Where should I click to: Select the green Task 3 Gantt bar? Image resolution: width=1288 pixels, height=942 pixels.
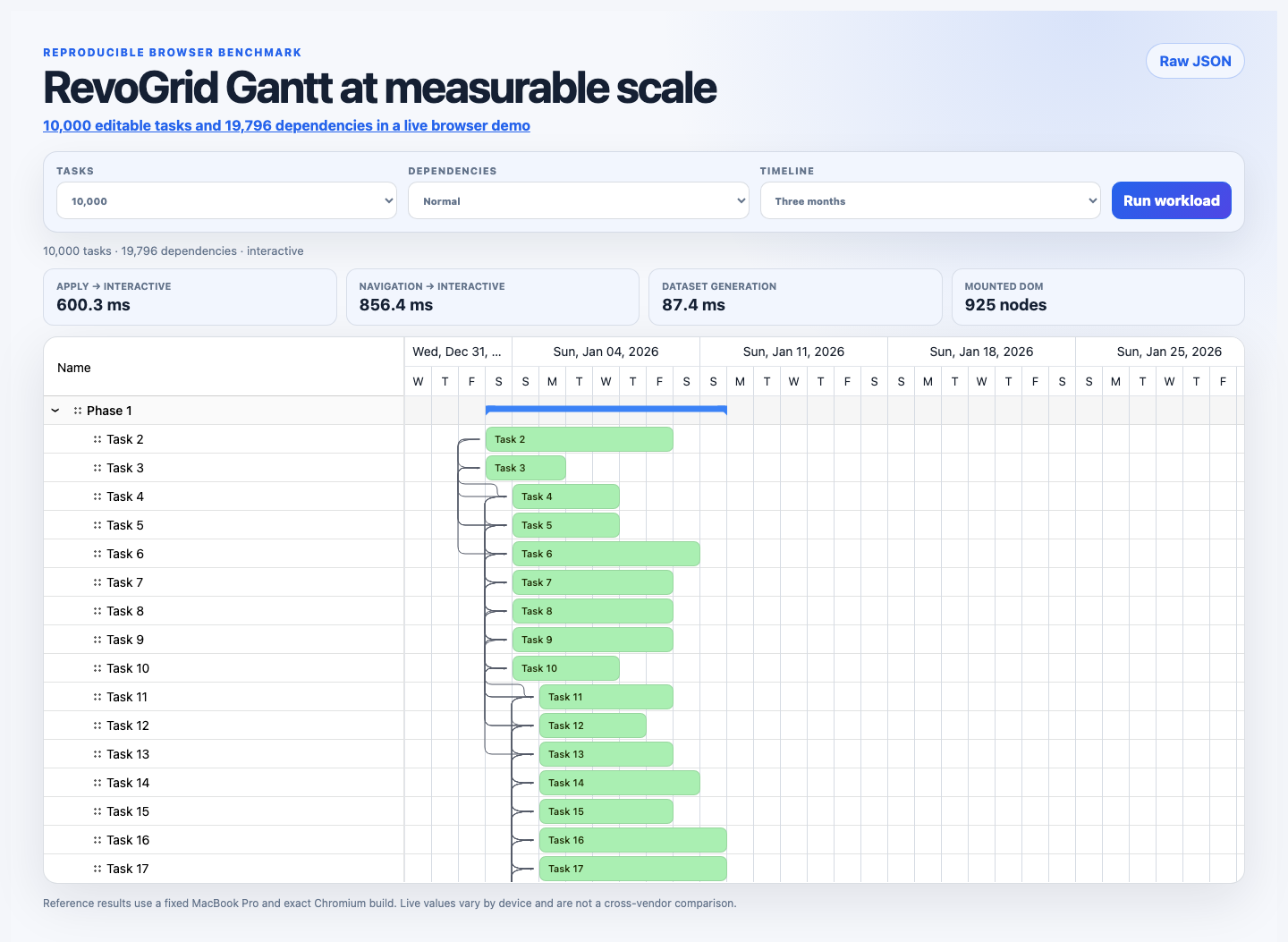[x=526, y=468]
